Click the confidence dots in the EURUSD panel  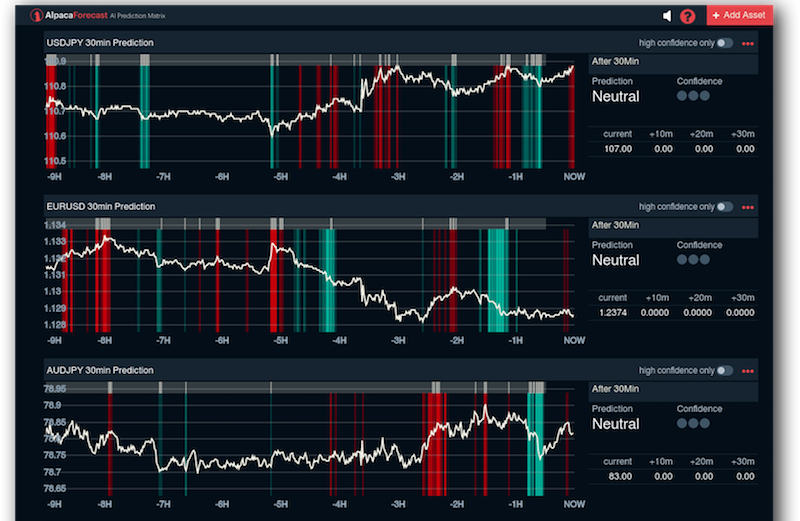pyautogui.click(x=692, y=260)
